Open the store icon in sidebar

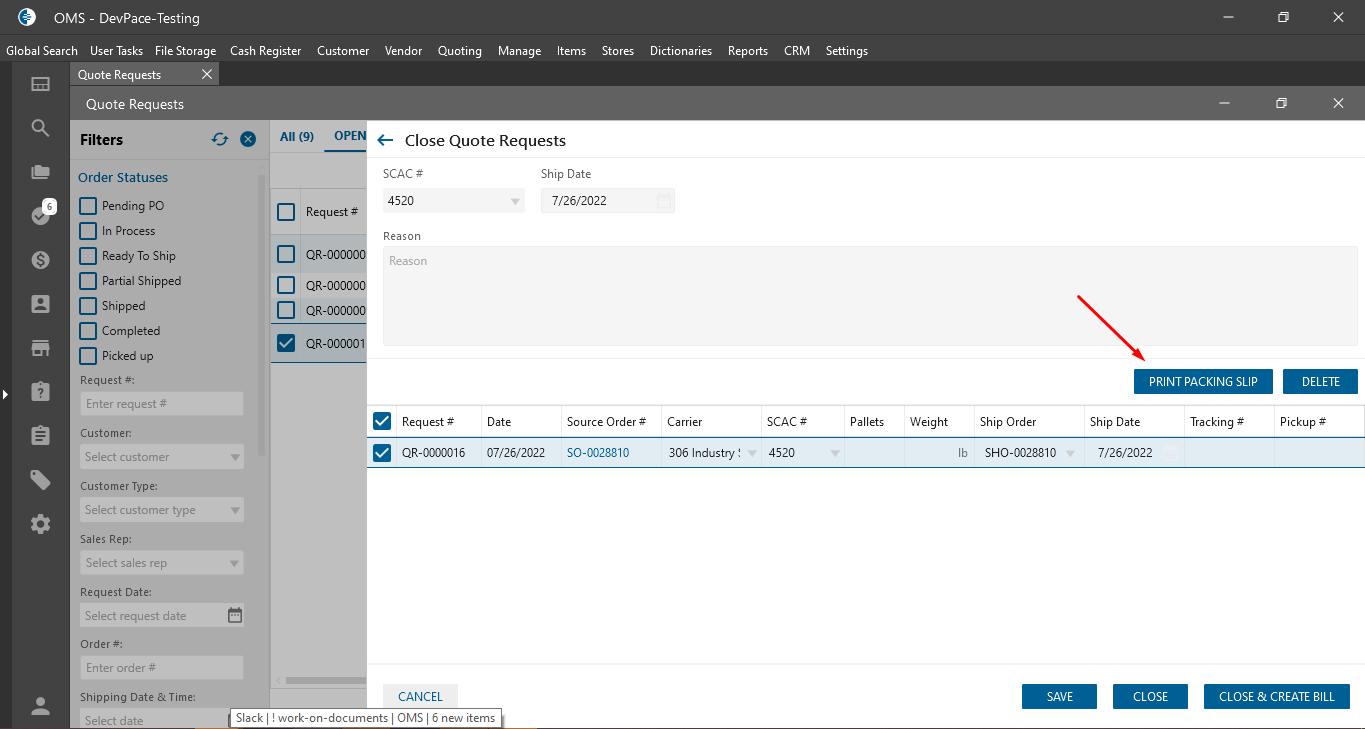(40, 348)
